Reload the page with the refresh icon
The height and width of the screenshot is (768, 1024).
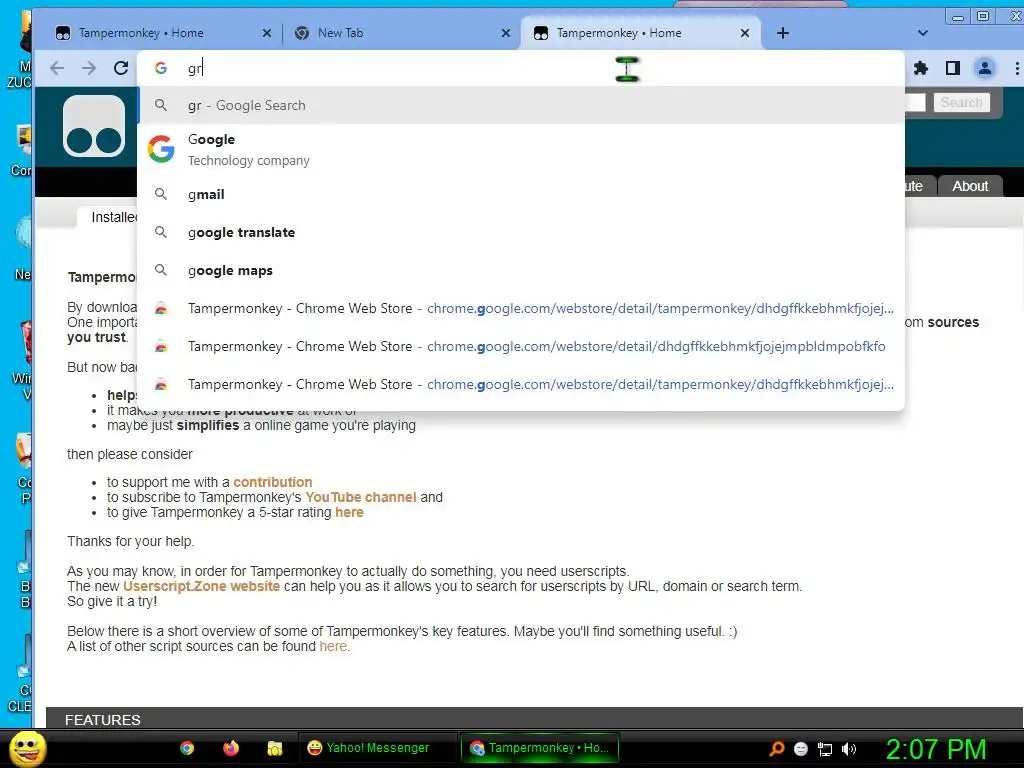click(121, 68)
